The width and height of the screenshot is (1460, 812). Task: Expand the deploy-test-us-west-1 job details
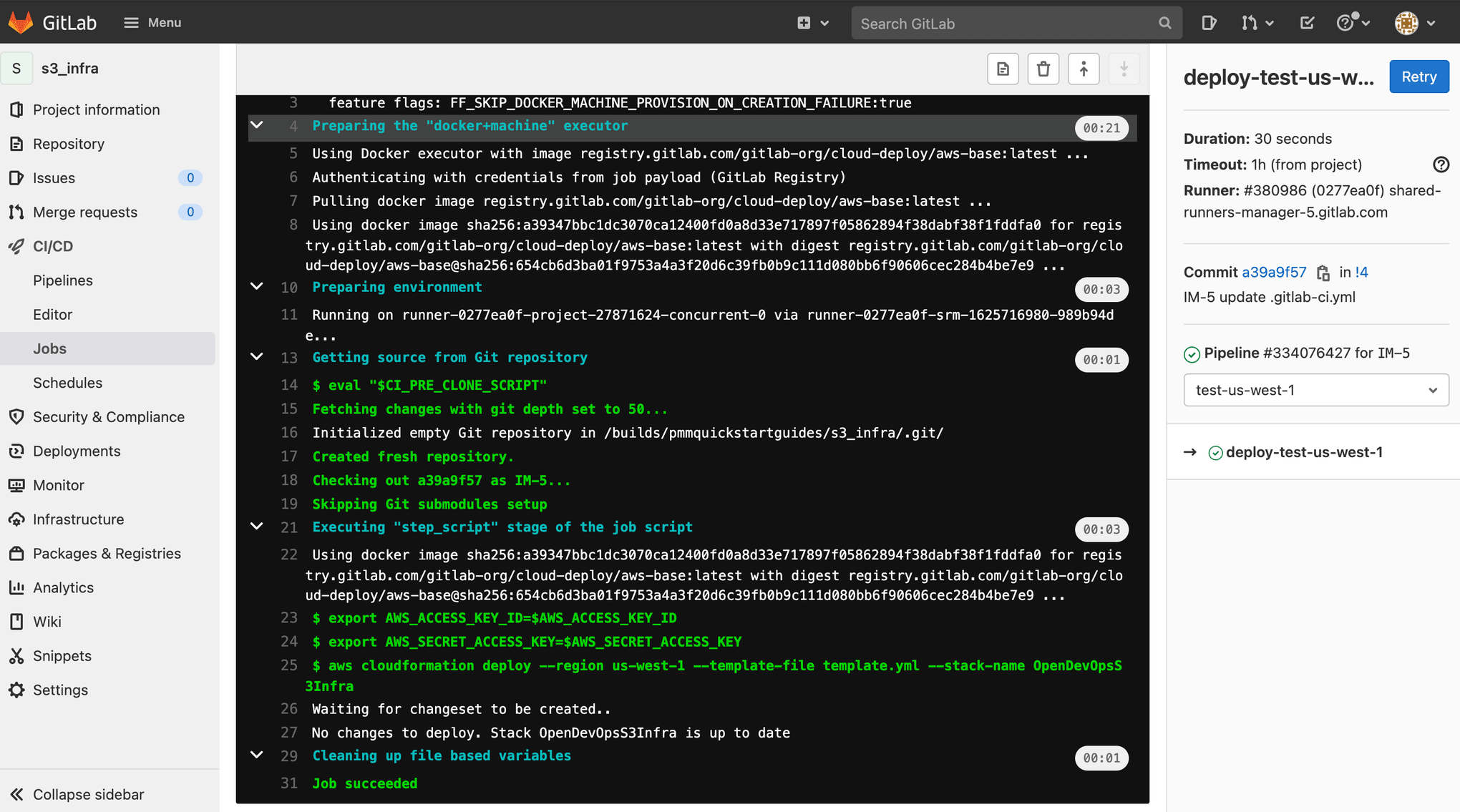1303,451
